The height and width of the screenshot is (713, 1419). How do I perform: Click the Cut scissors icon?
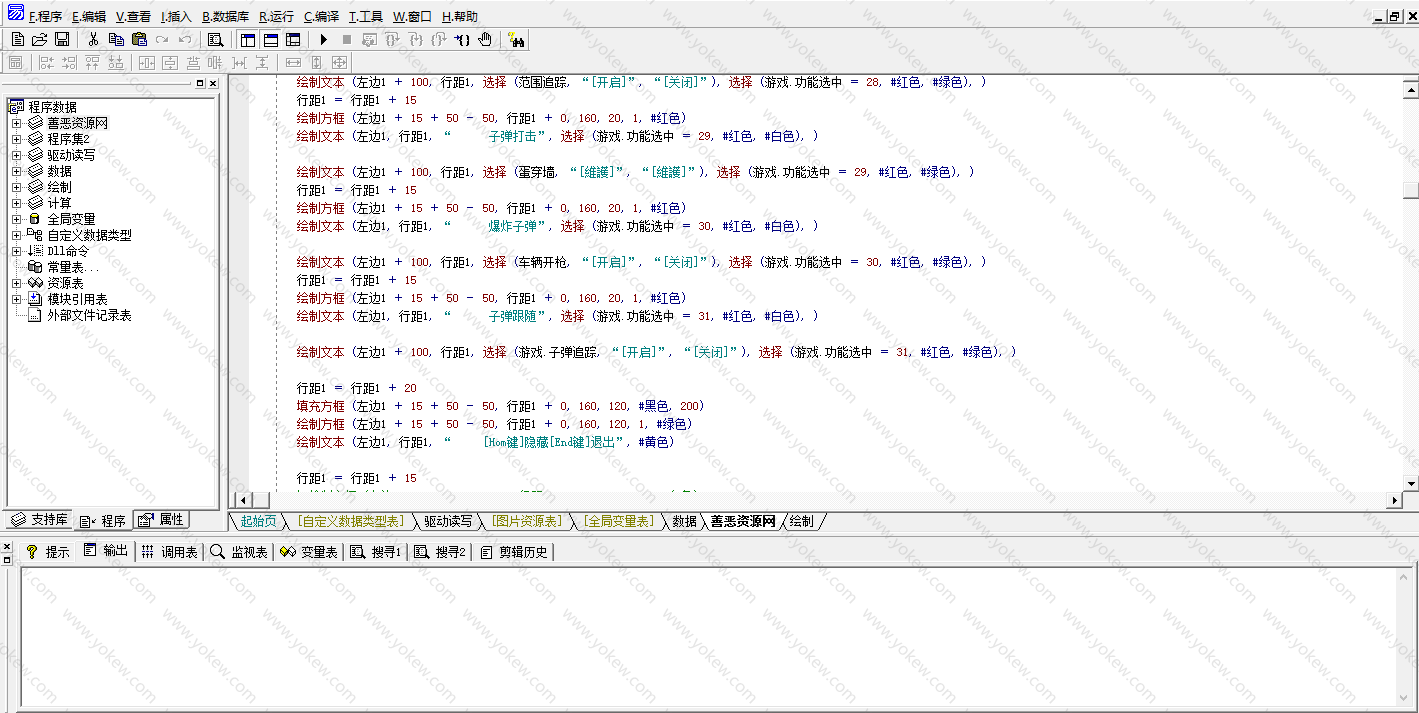[x=93, y=39]
